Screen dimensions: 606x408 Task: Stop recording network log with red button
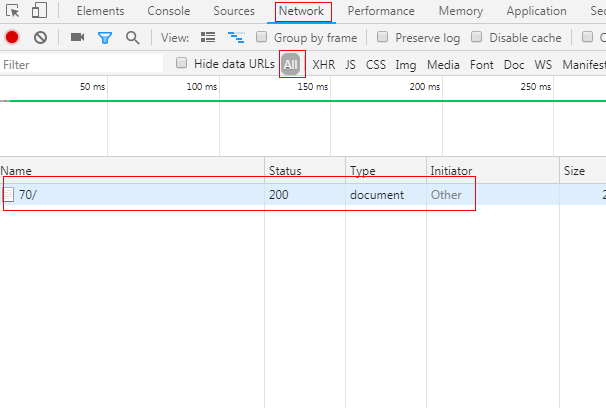12,37
